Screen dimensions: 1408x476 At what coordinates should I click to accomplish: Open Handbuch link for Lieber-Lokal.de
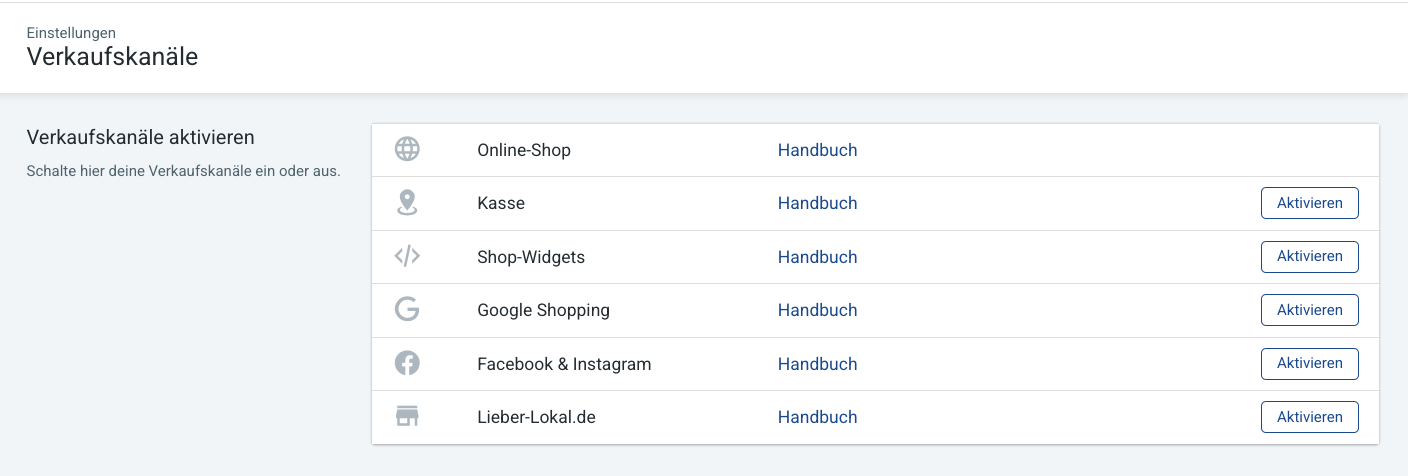coord(818,417)
